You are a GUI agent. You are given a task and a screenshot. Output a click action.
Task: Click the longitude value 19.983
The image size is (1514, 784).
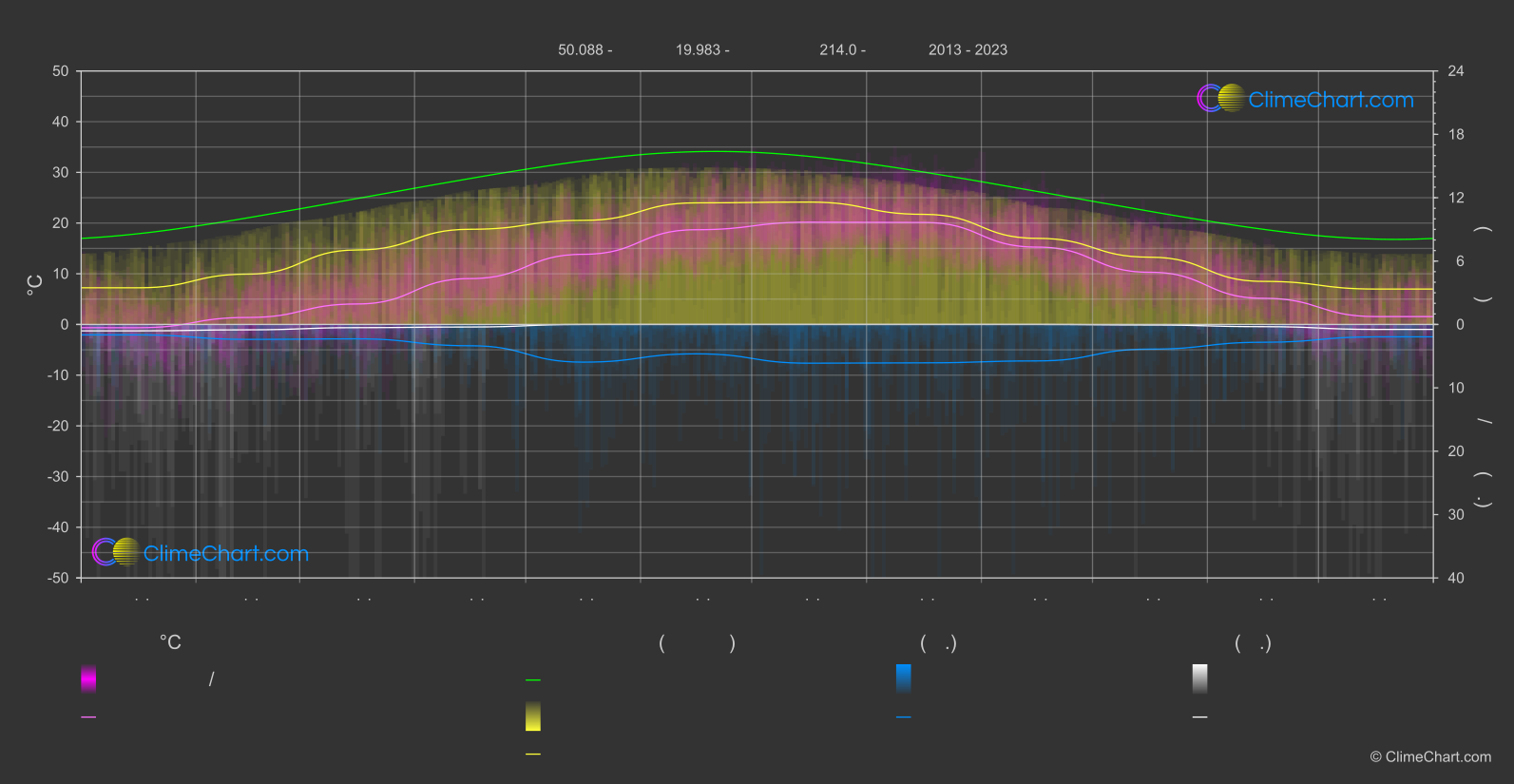coord(699,49)
